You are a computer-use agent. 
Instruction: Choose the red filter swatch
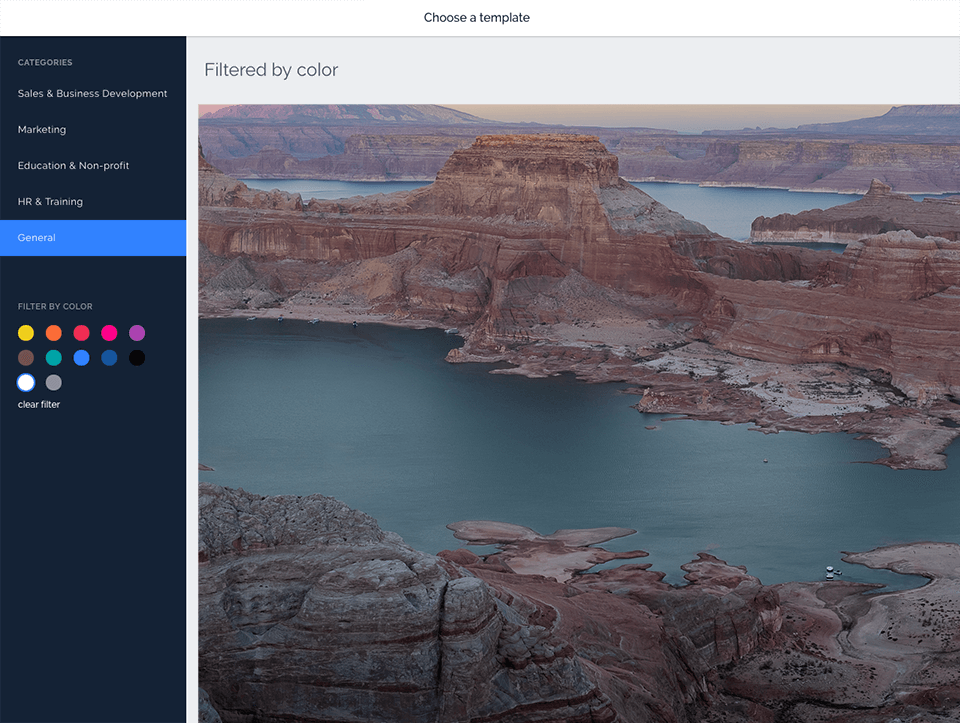[81, 332]
